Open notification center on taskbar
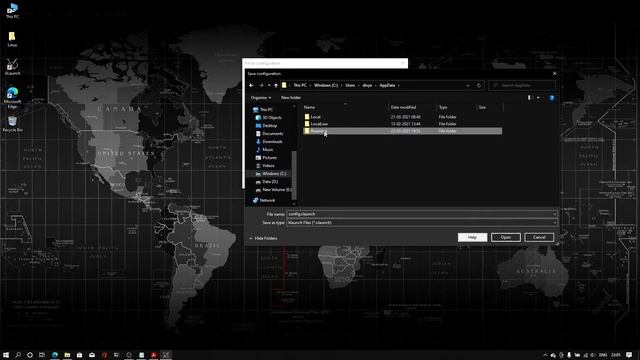The width and height of the screenshot is (640, 360). (629, 355)
